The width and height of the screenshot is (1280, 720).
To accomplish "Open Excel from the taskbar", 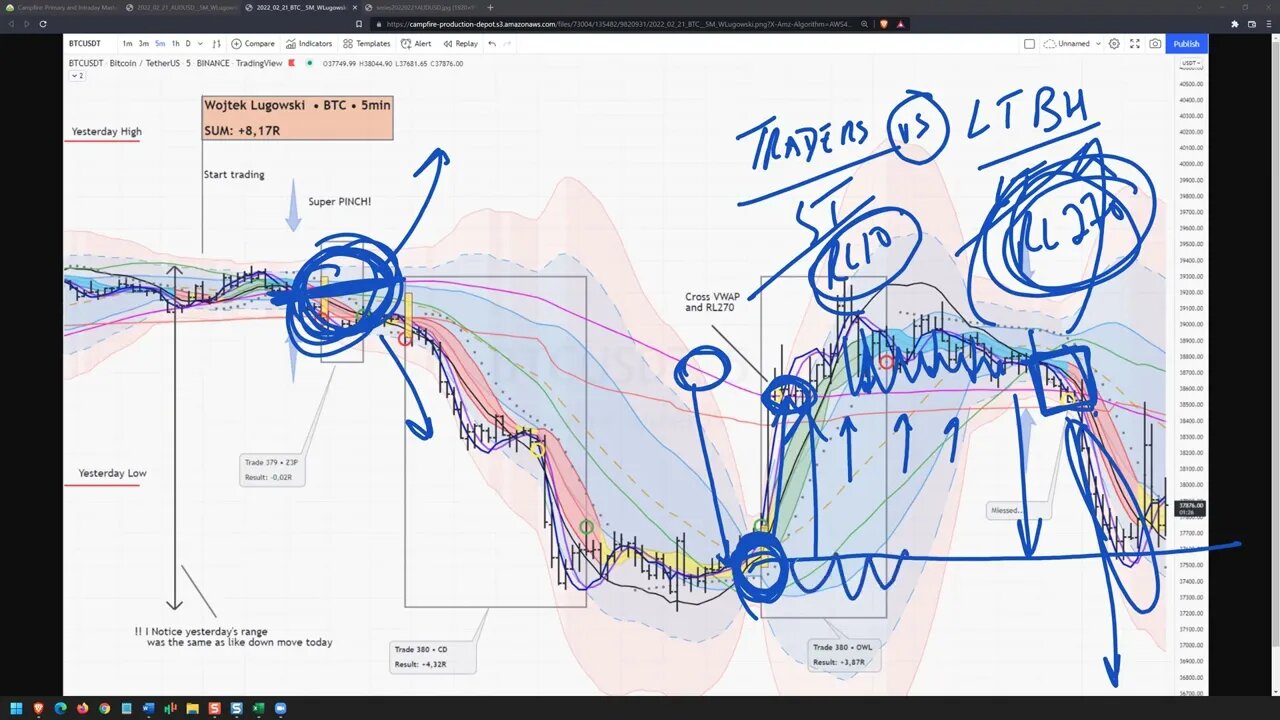I will (258, 708).
